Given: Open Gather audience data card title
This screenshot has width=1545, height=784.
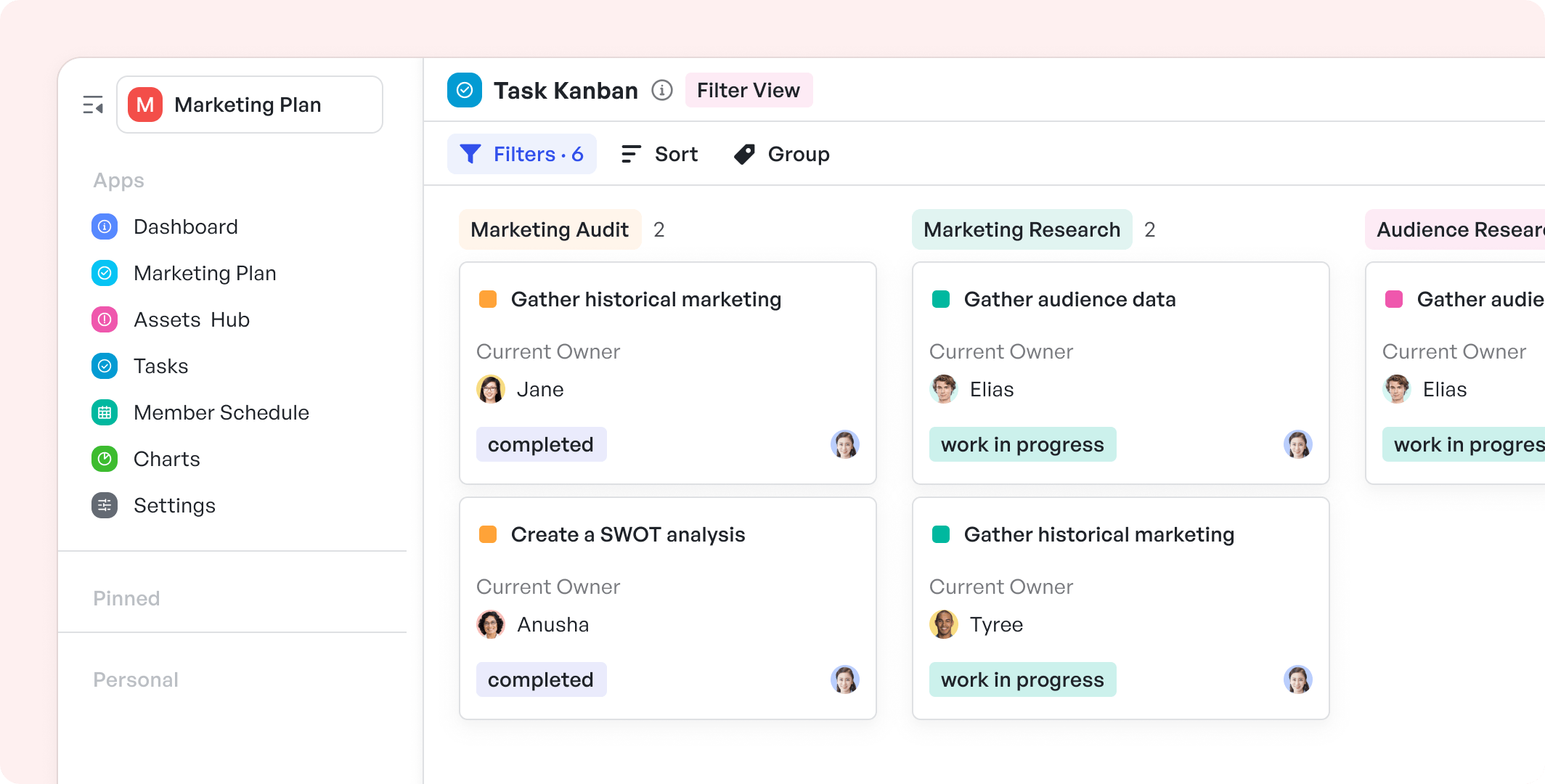Looking at the screenshot, I should [1070, 299].
